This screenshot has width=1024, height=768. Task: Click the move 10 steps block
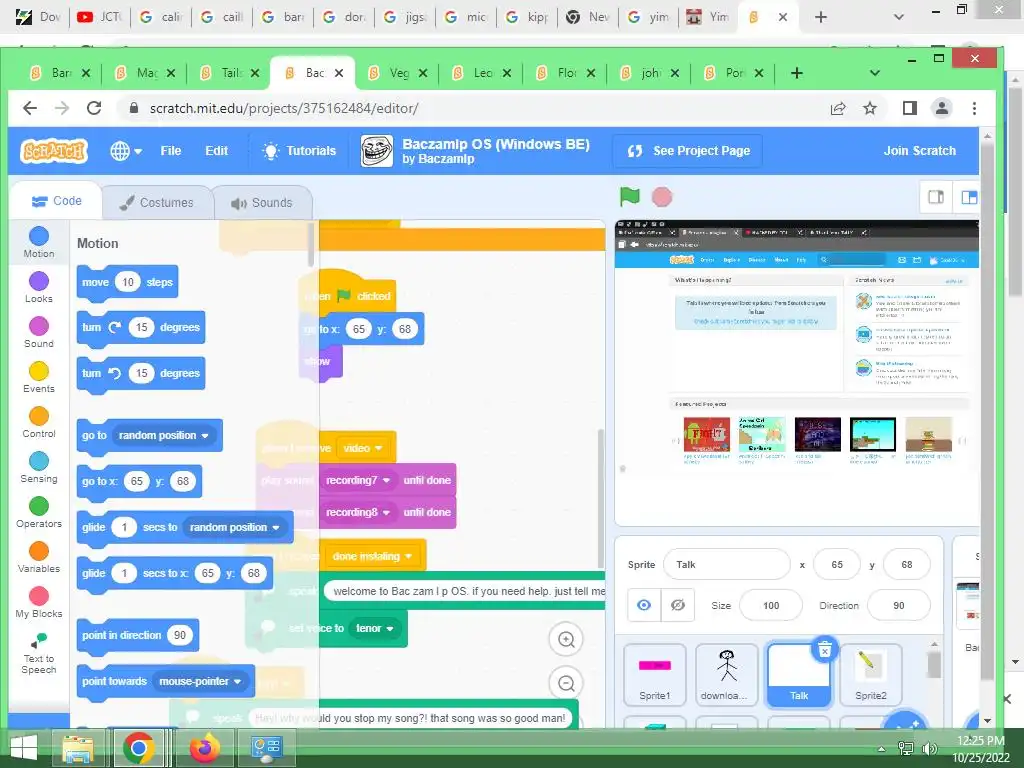[127, 282]
